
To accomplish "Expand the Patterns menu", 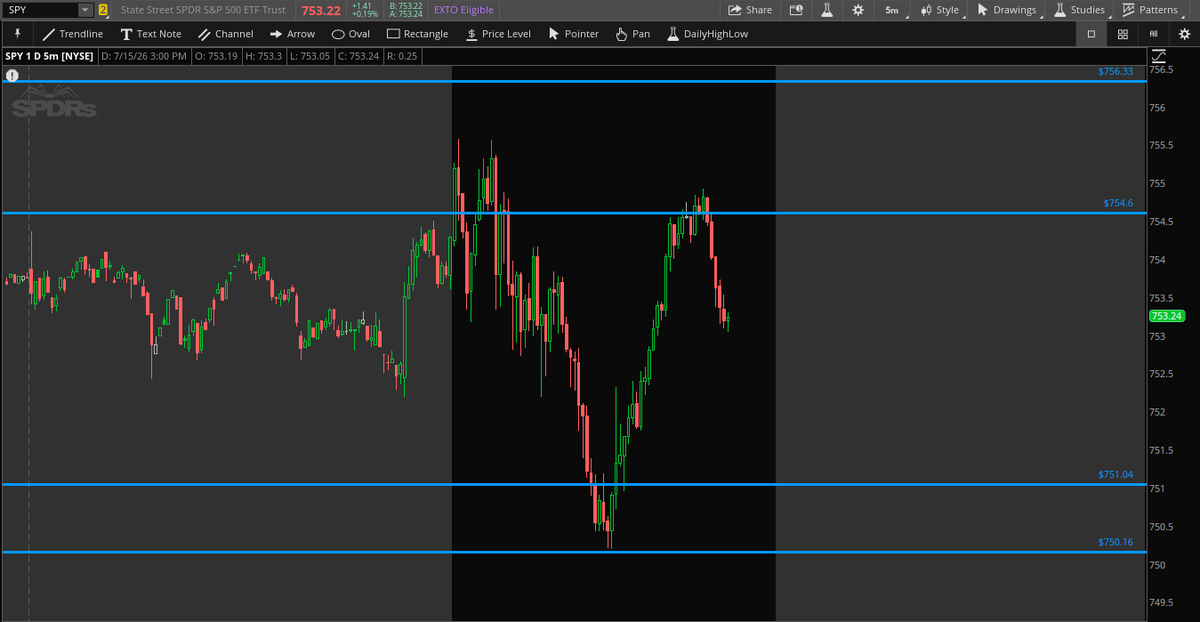I will click(1150, 10).
